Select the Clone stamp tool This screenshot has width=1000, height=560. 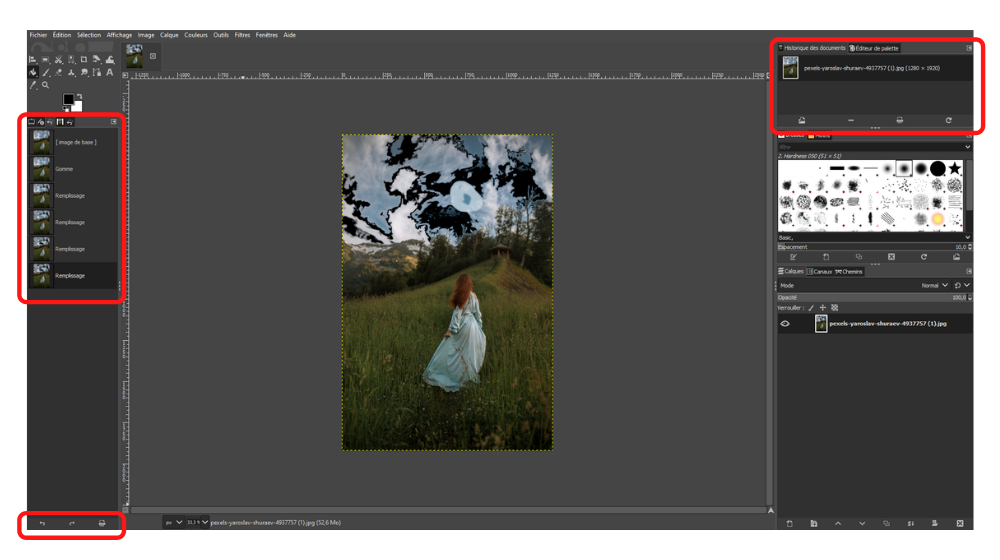coord(71,72)
